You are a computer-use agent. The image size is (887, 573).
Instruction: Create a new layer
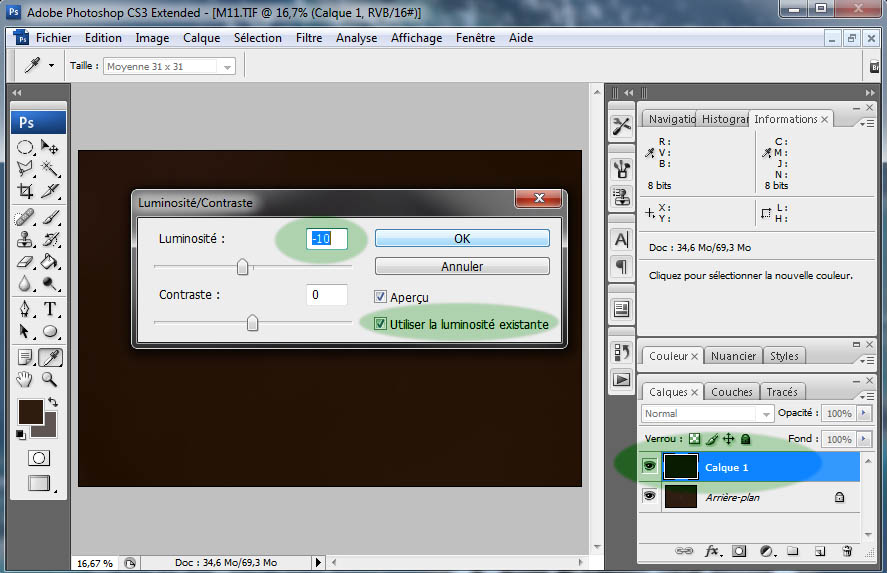pos(820,551)
